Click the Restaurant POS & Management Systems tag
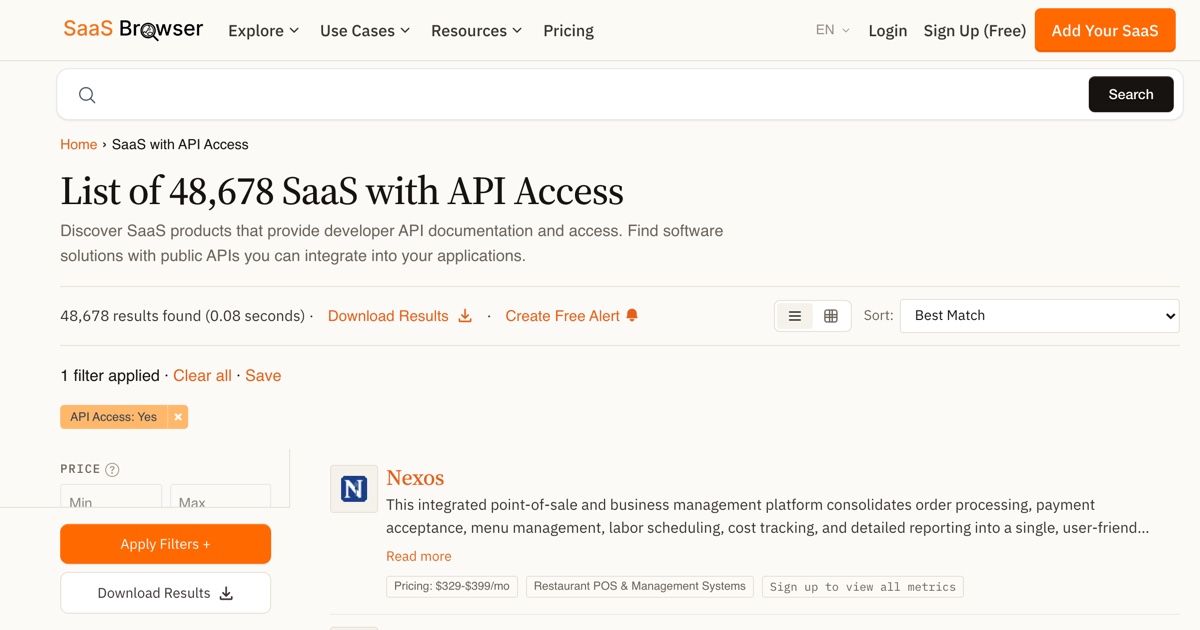The height and width of the screenshot is (630, 1200). point(640,586)
